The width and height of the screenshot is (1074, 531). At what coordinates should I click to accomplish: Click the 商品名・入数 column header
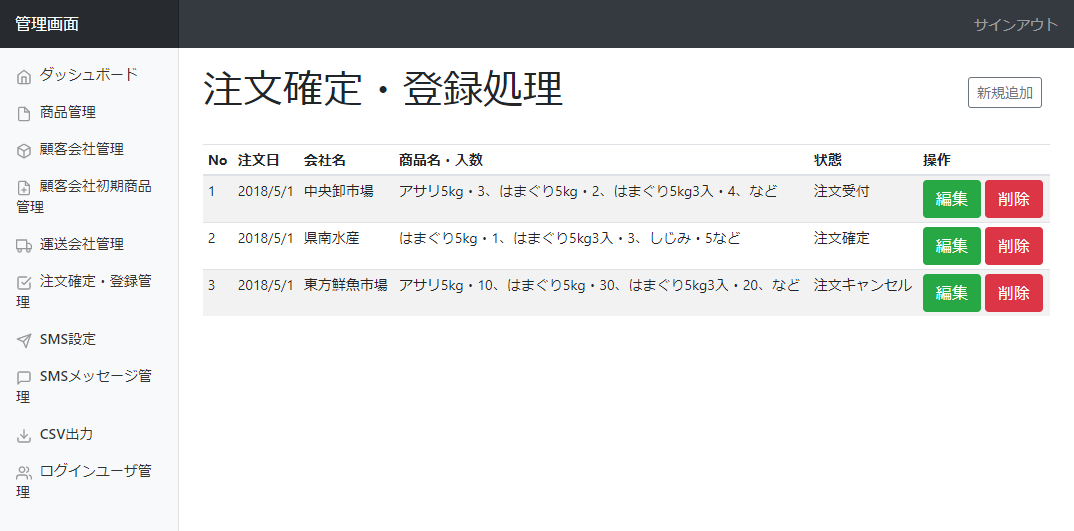coord(441,160)
